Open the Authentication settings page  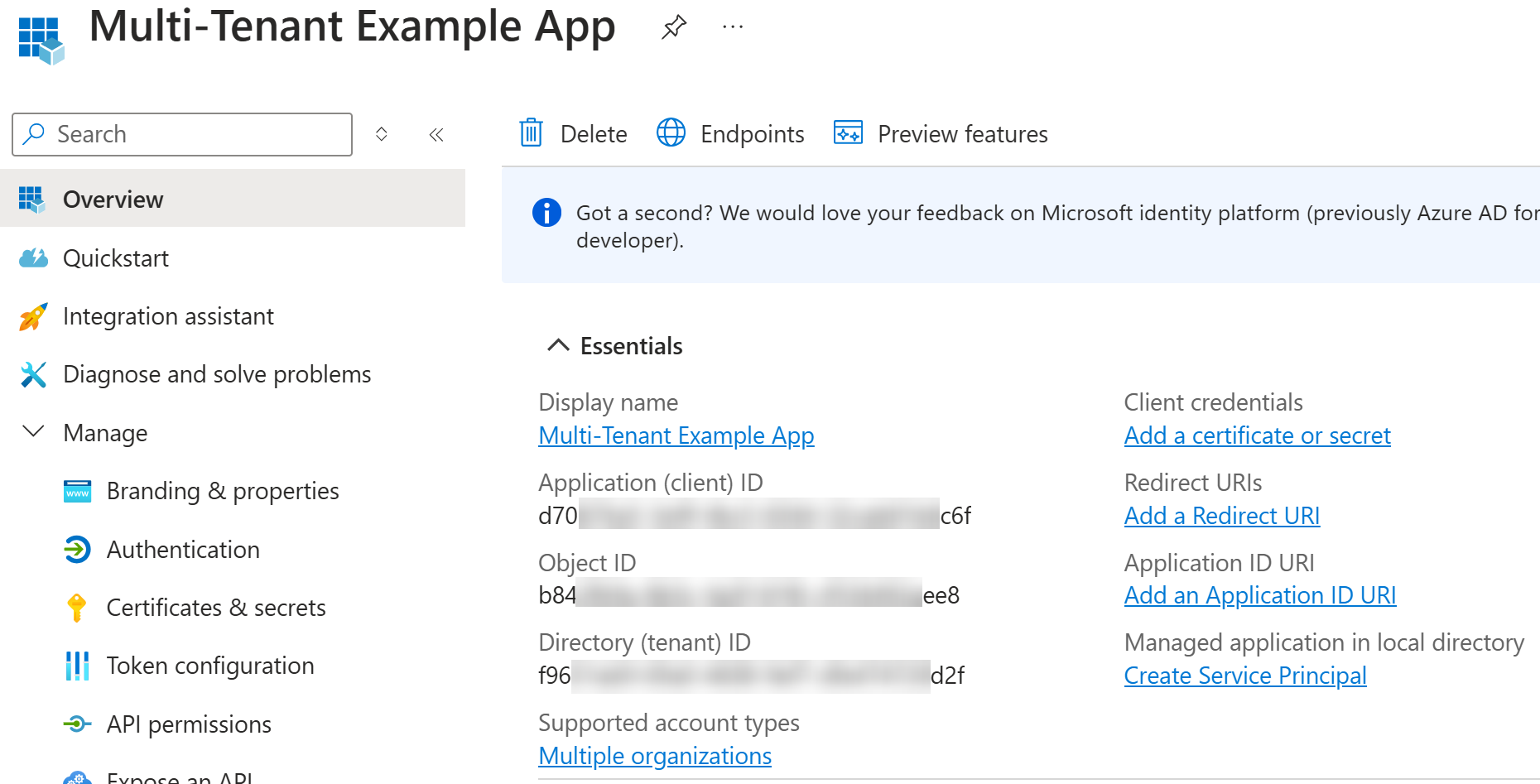[183, 550]
